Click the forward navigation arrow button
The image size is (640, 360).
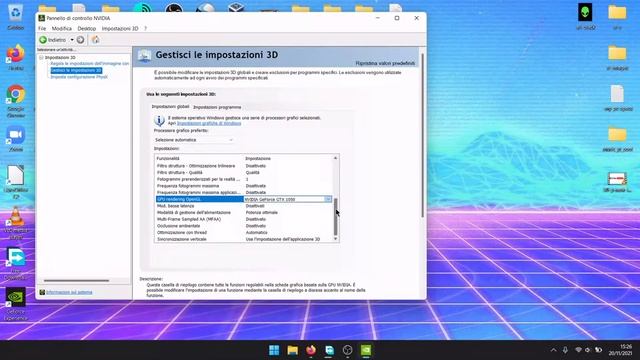[x=80, y=40]
